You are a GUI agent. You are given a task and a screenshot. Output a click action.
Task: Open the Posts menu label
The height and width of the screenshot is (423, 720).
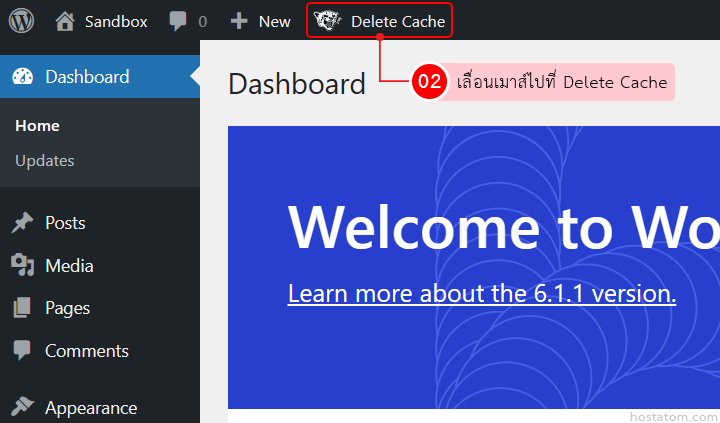pos(65,223)
